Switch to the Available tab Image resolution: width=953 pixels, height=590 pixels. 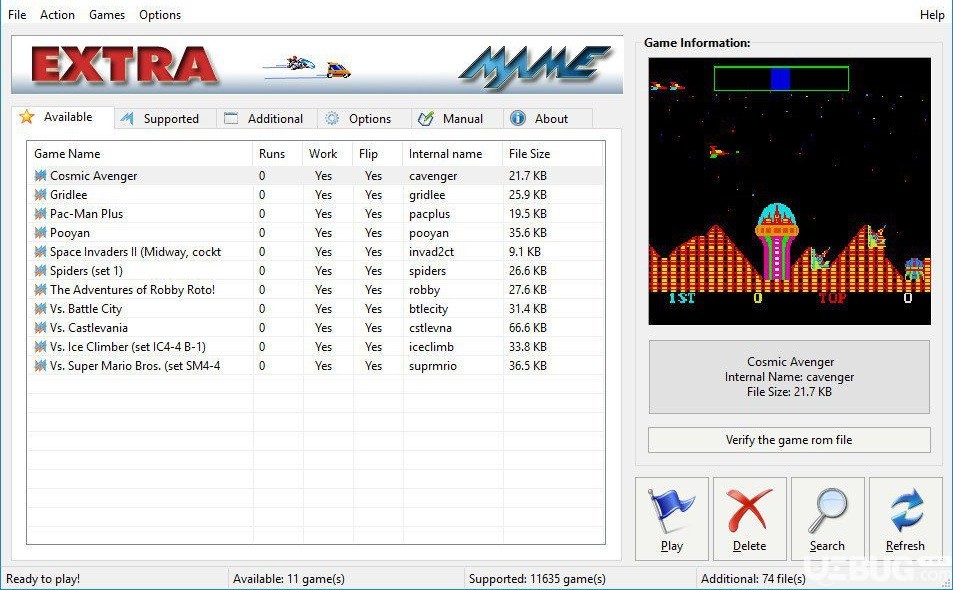pos(63,117)
